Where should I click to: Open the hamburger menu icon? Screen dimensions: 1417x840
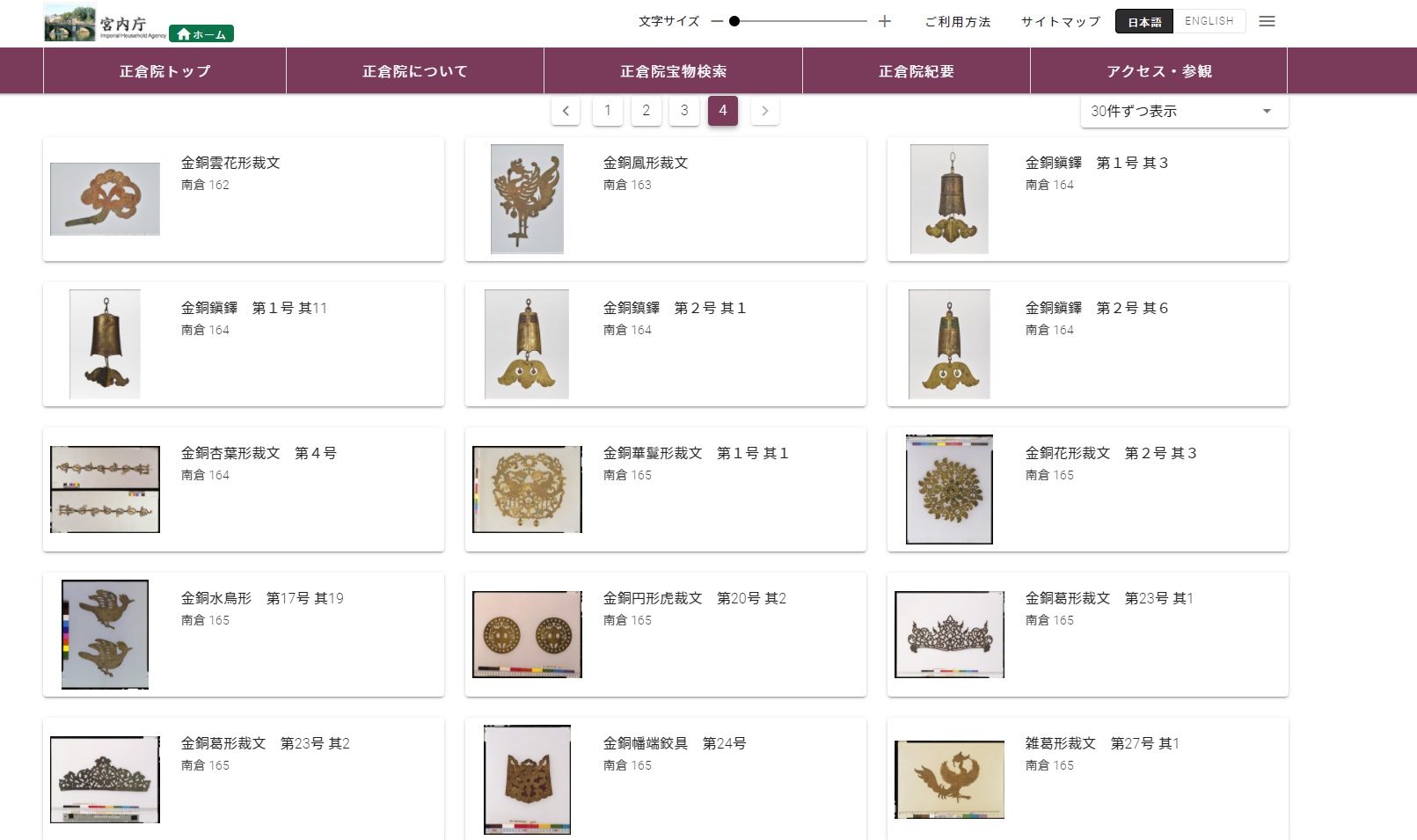click(1267, 21)
